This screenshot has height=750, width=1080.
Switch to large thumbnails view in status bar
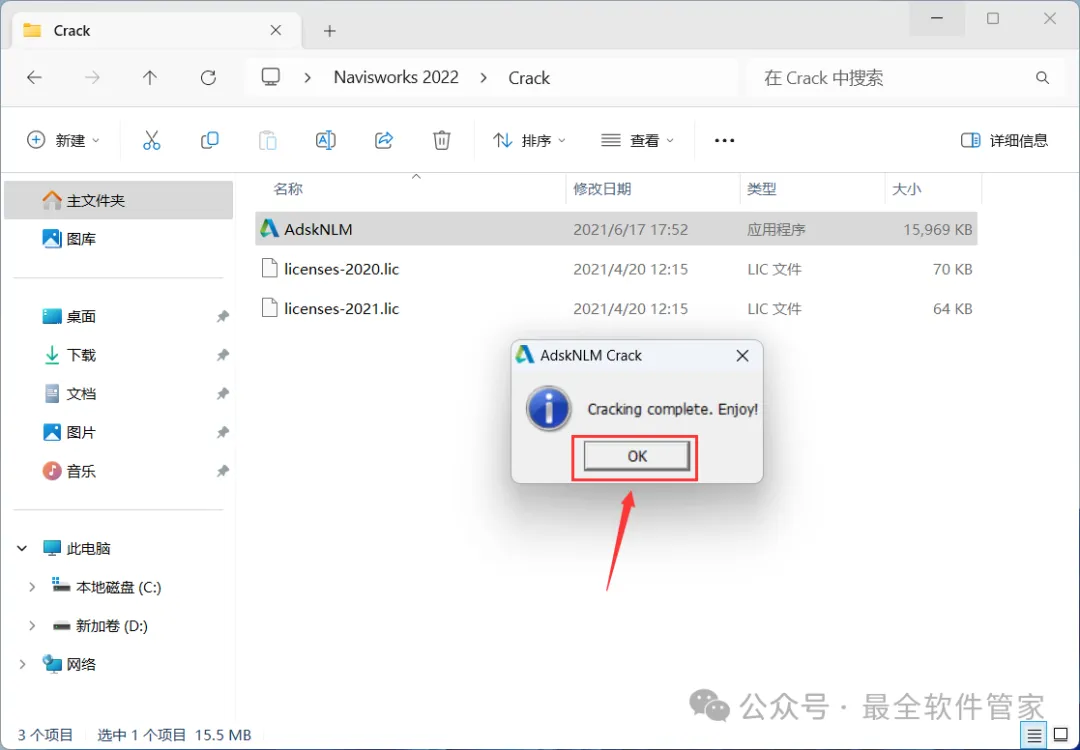click(1061, 736)
